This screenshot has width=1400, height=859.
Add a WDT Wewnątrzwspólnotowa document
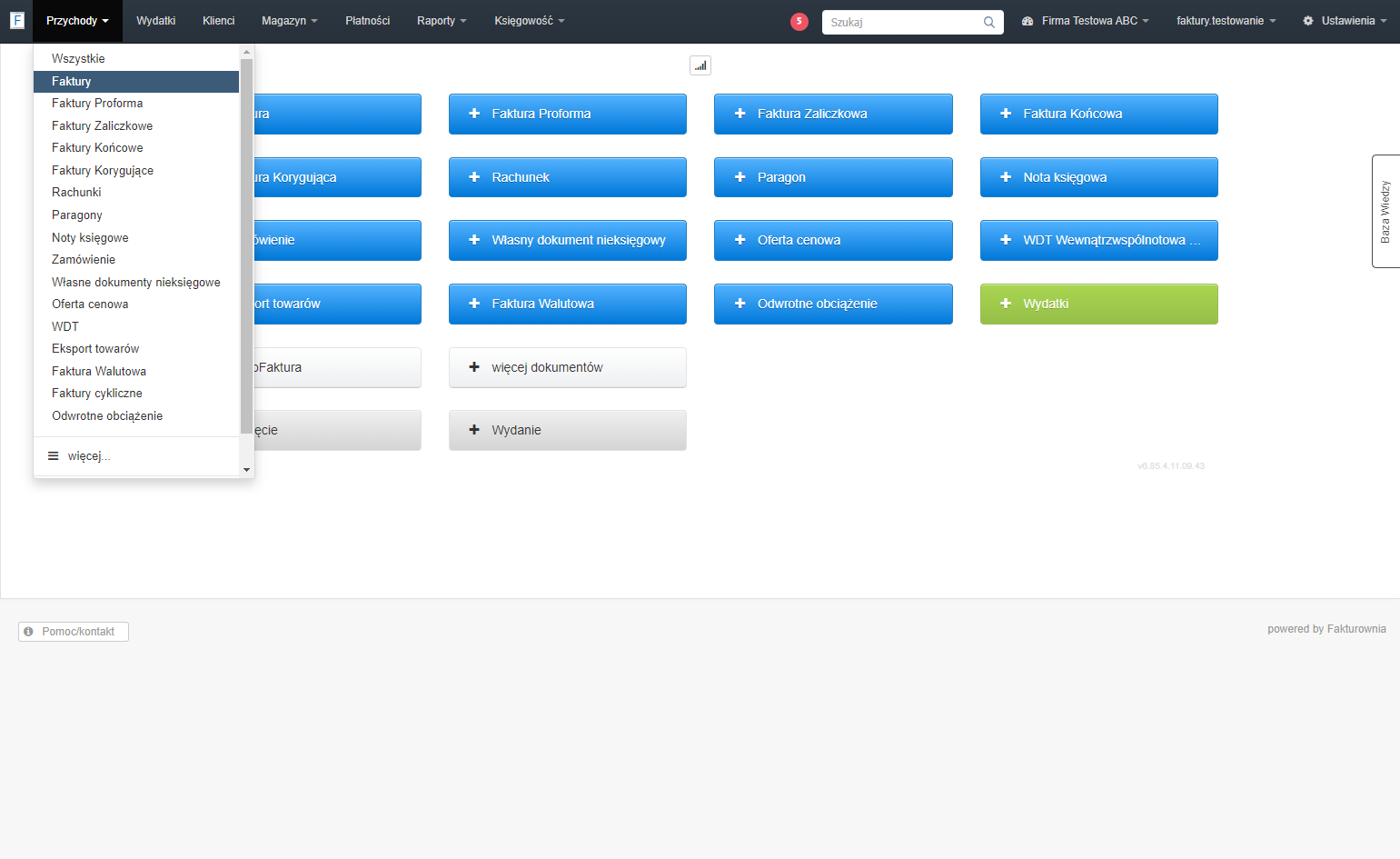pos(1099,240)
